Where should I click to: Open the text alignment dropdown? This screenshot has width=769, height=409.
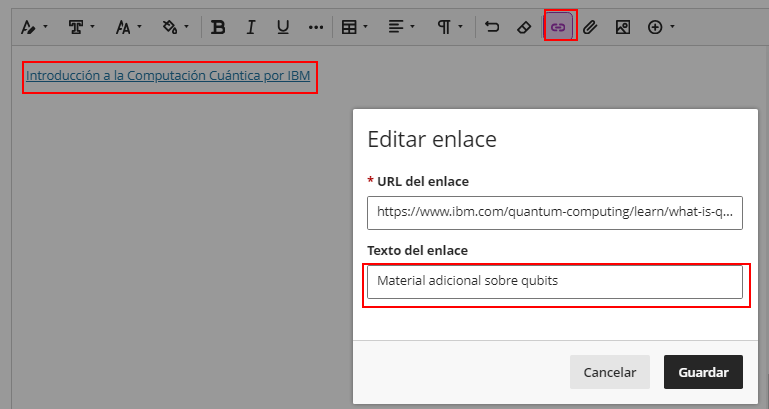(402, 27)
